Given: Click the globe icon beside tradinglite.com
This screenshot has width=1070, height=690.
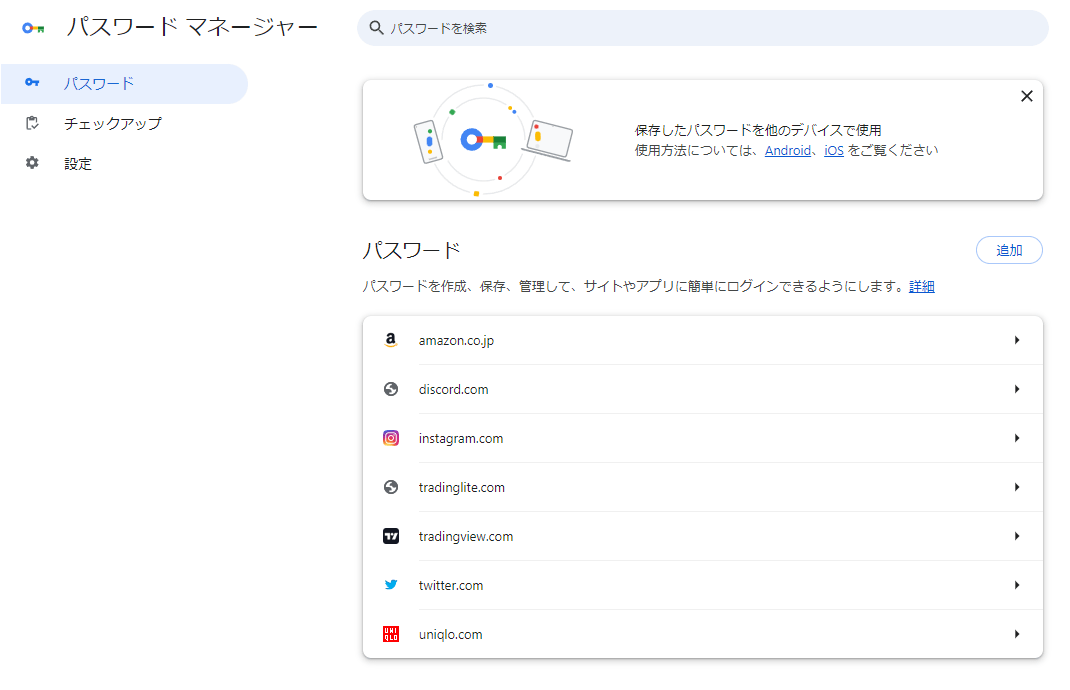Looking at the screenshot, I should click(391, 487).
